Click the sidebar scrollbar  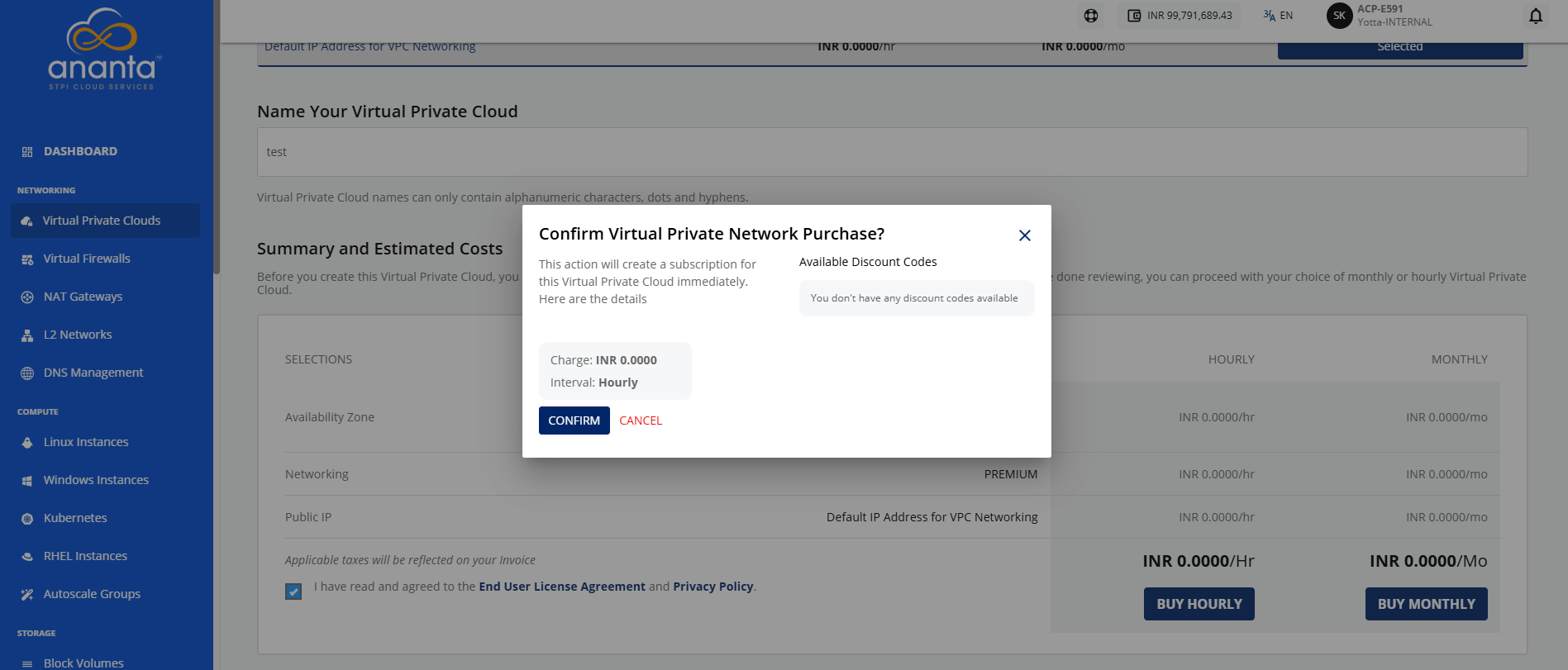coord(217,136)
